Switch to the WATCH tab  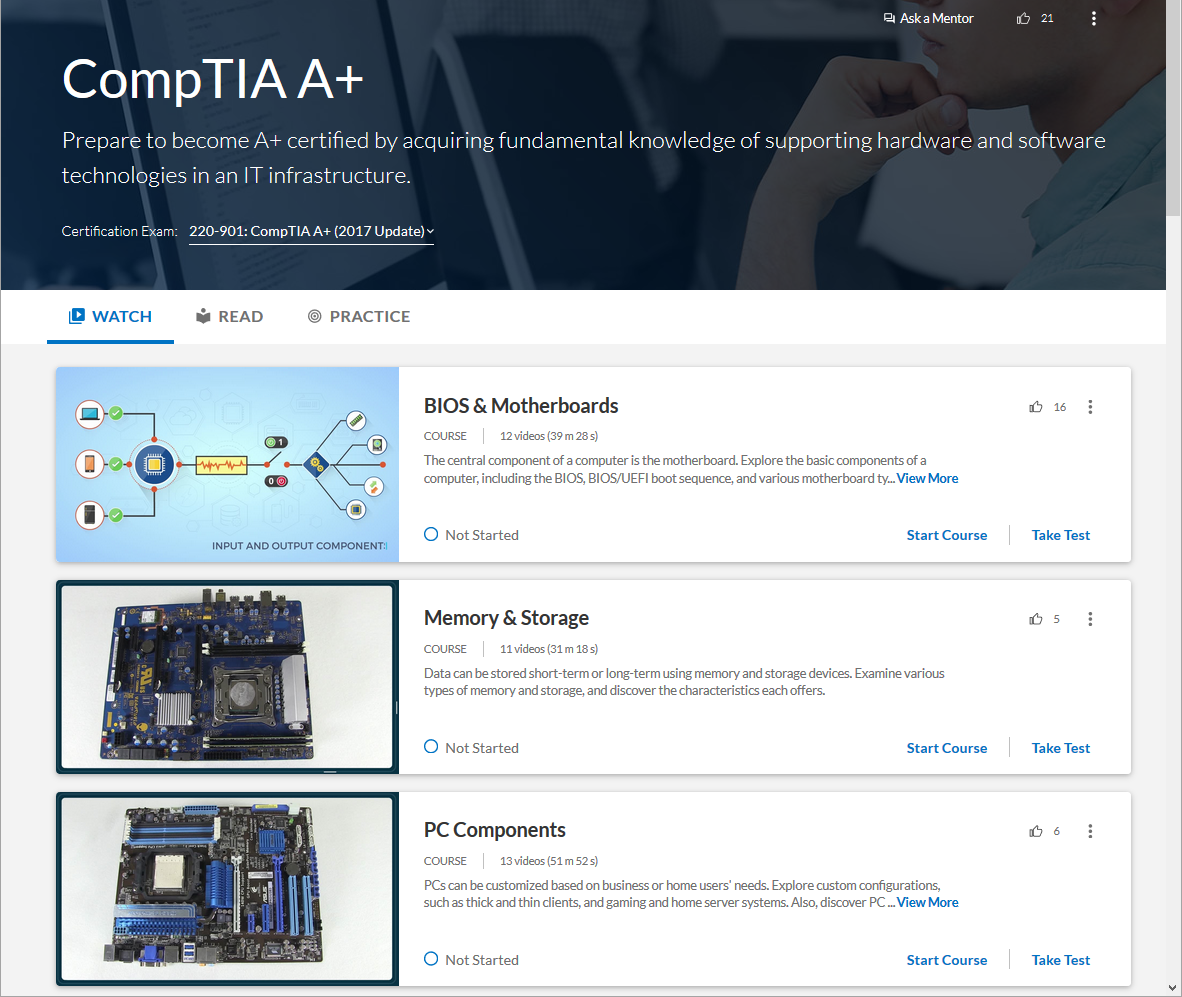110,317
